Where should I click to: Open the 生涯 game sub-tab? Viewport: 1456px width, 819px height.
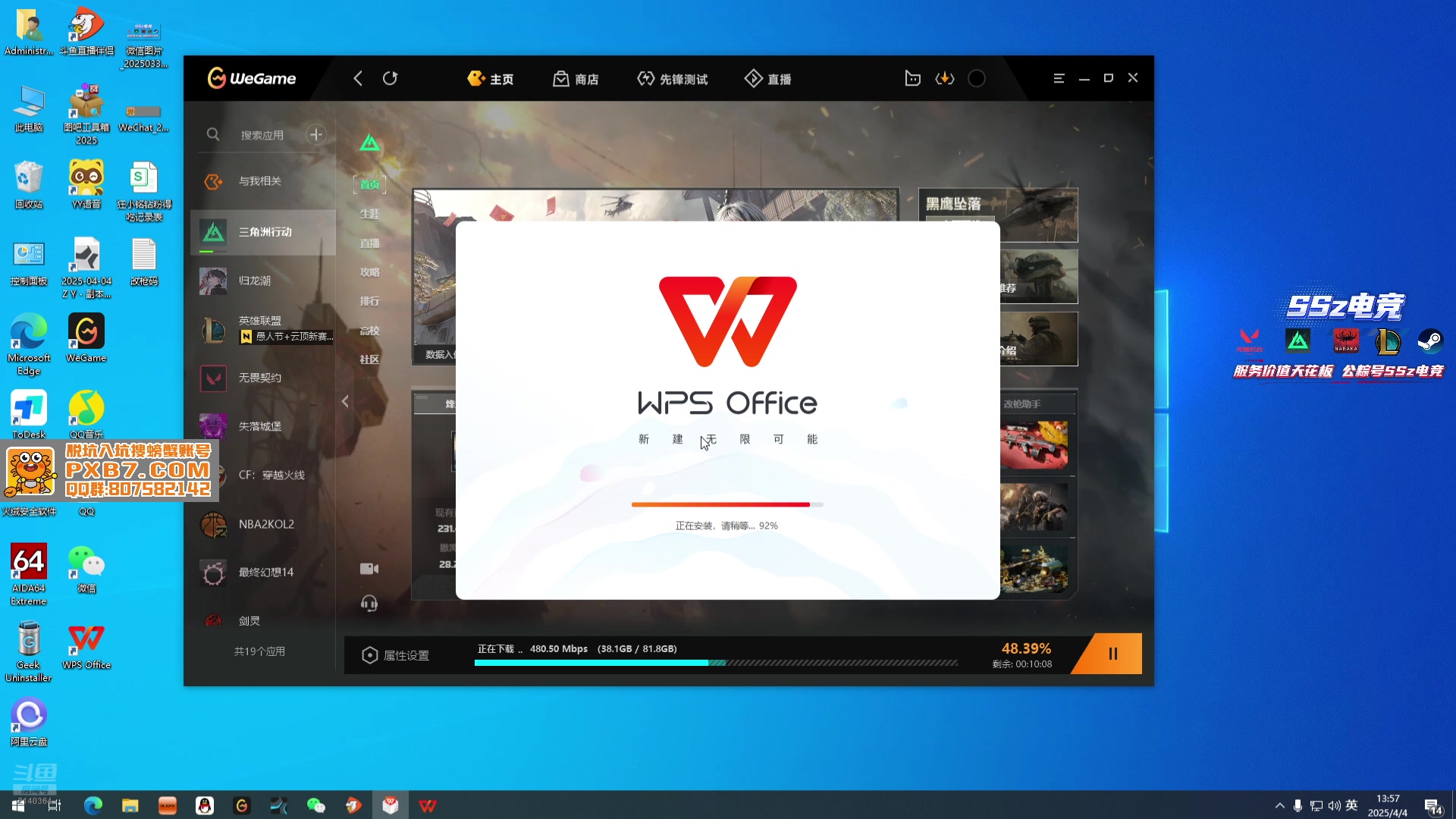[x=369, y=214]
